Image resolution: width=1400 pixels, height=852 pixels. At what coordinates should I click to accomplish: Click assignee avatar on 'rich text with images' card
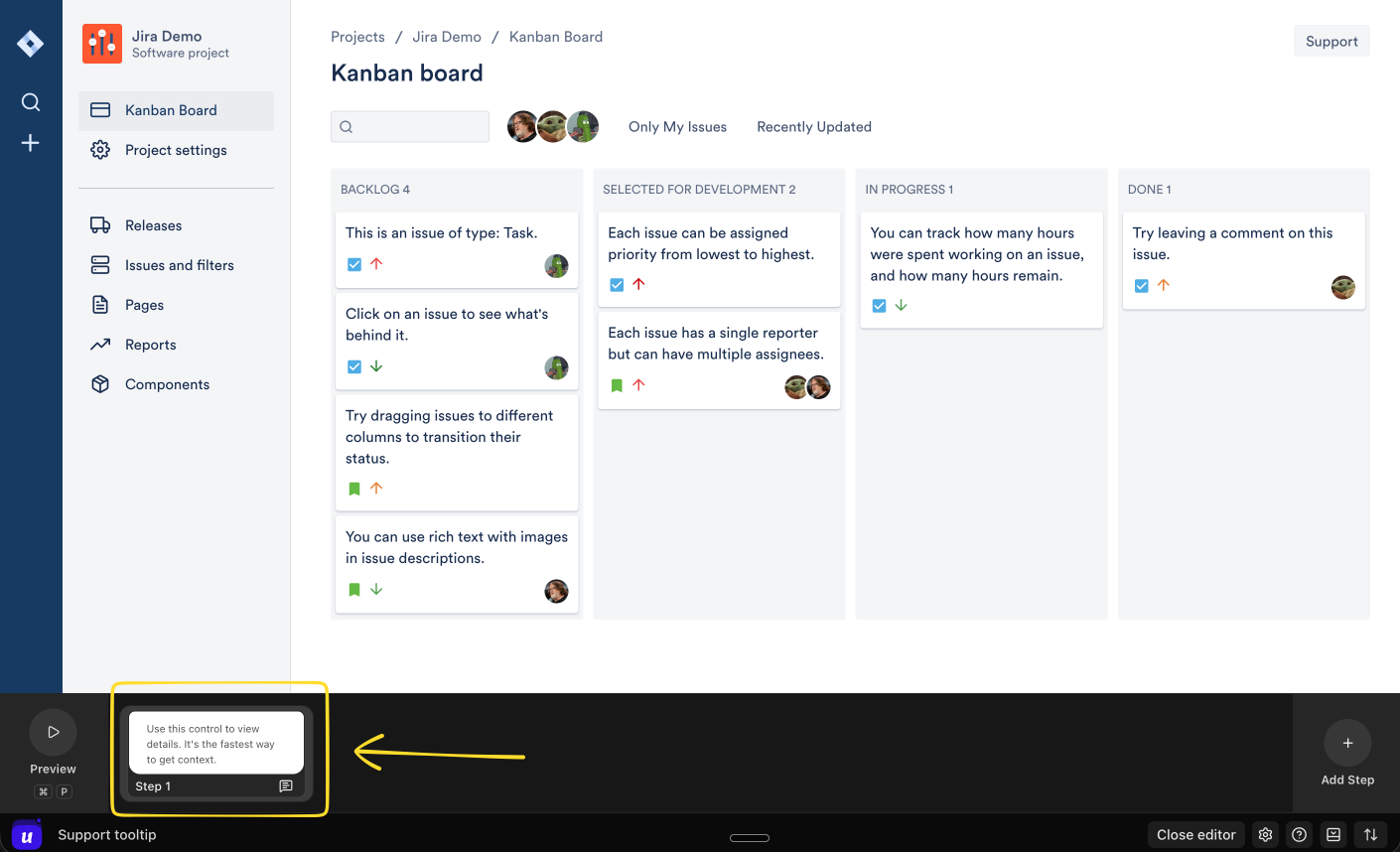point(556,591)
